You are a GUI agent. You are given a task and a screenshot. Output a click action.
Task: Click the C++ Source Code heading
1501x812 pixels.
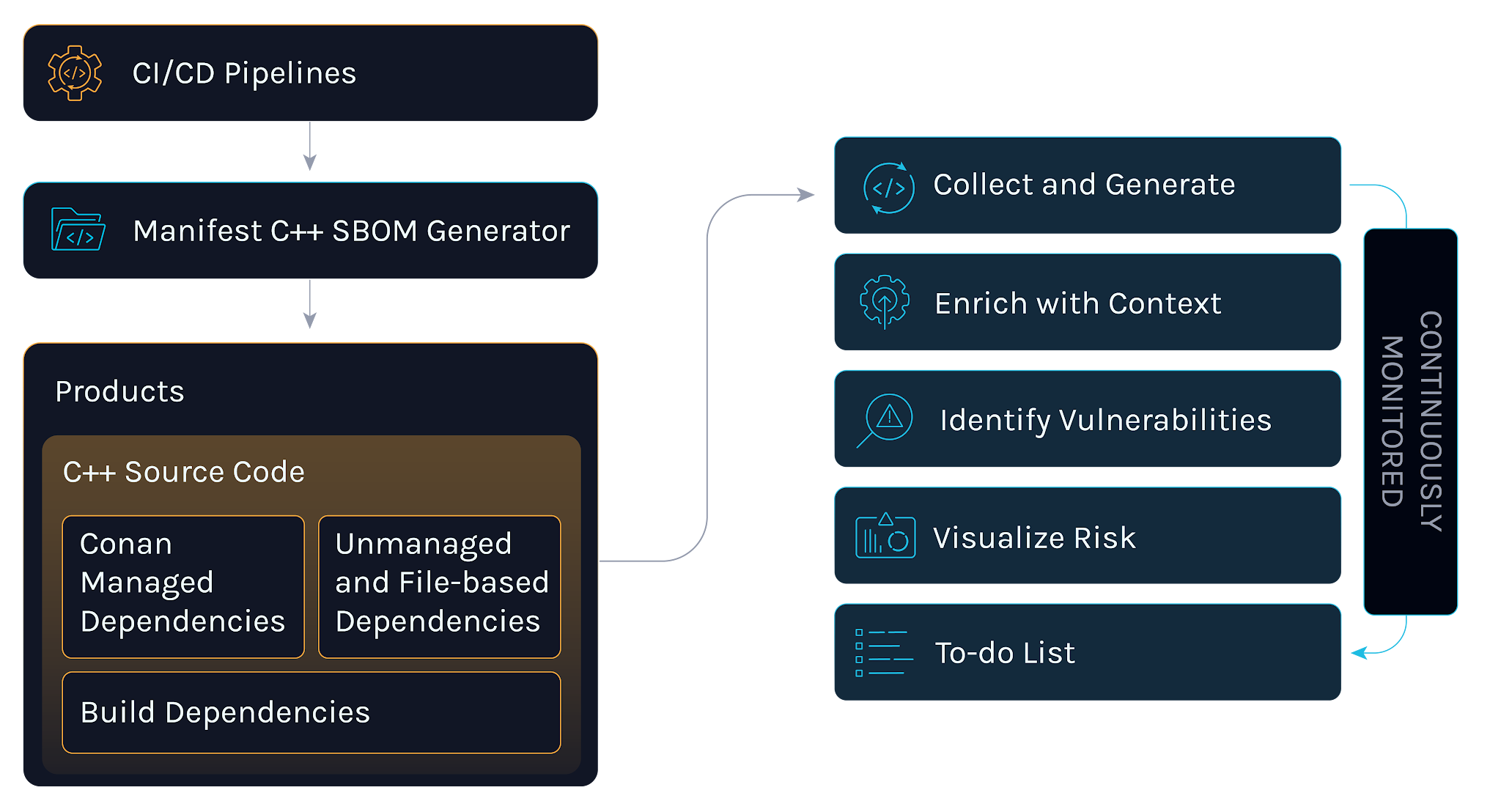(x=184, y=472)
